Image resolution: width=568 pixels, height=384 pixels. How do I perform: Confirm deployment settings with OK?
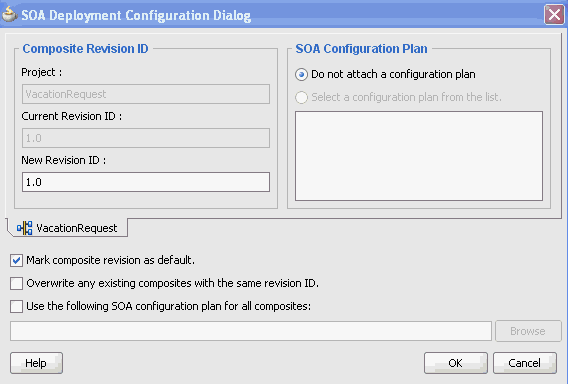pyautogui.click(x=456, y=363)
